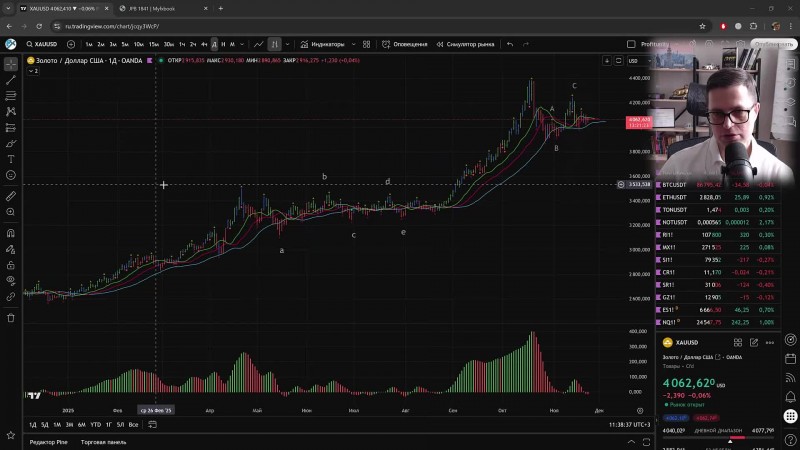This screenshot has width=800, height=450.
Task: Collapse bottom panel chevron
Action: pos(631,442)
